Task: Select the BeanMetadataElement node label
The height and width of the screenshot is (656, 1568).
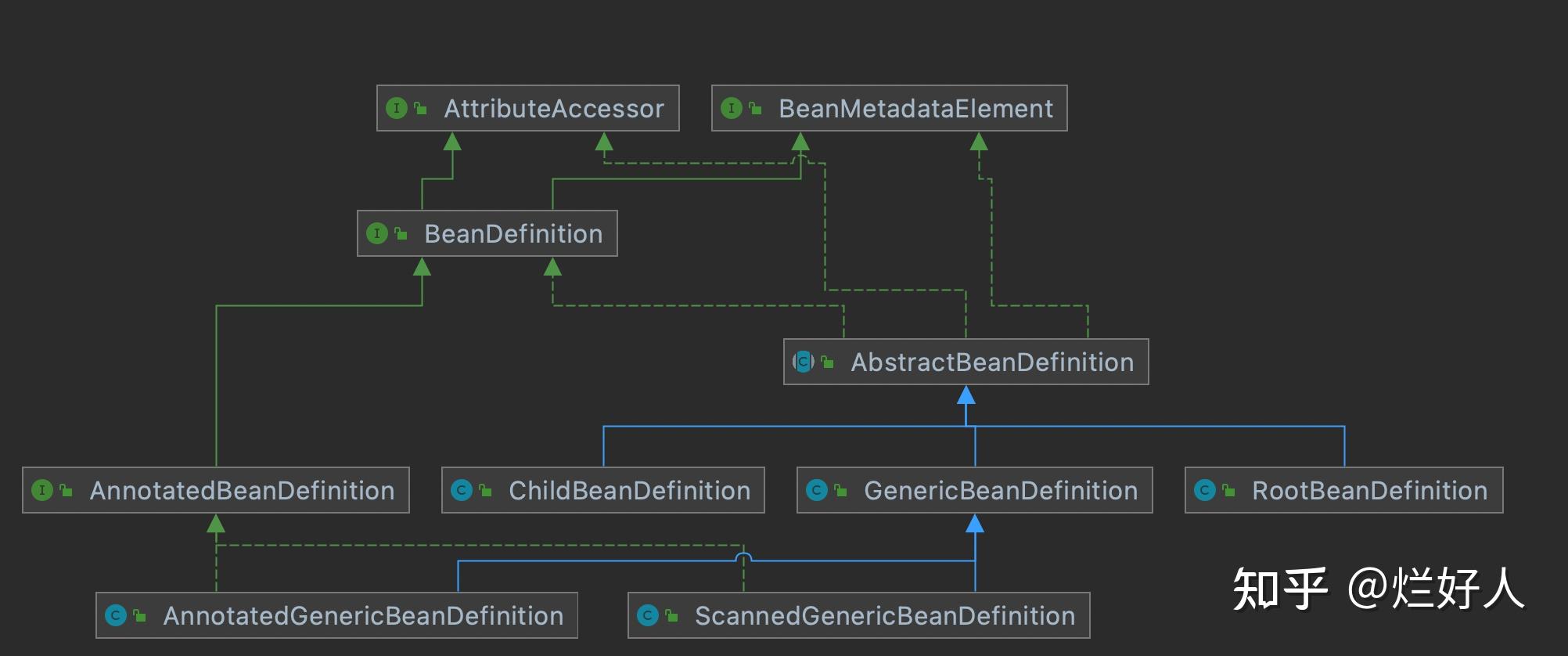Action: 915,109
